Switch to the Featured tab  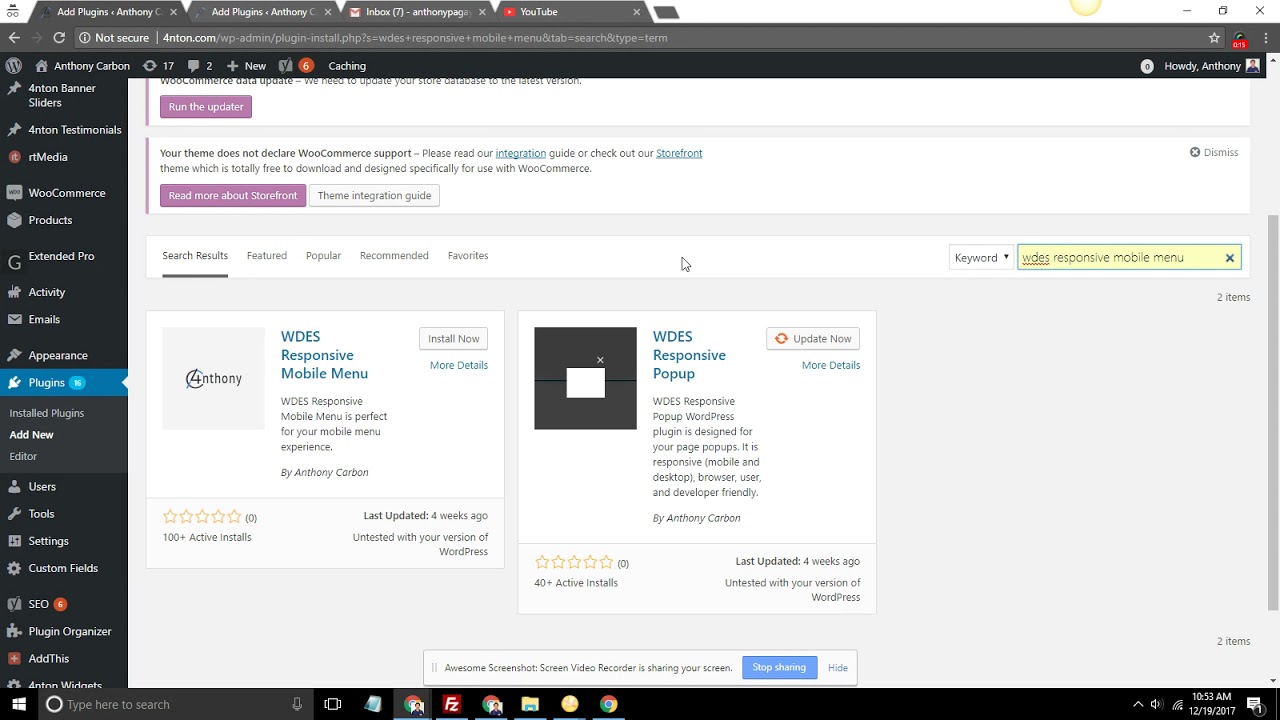267,256
